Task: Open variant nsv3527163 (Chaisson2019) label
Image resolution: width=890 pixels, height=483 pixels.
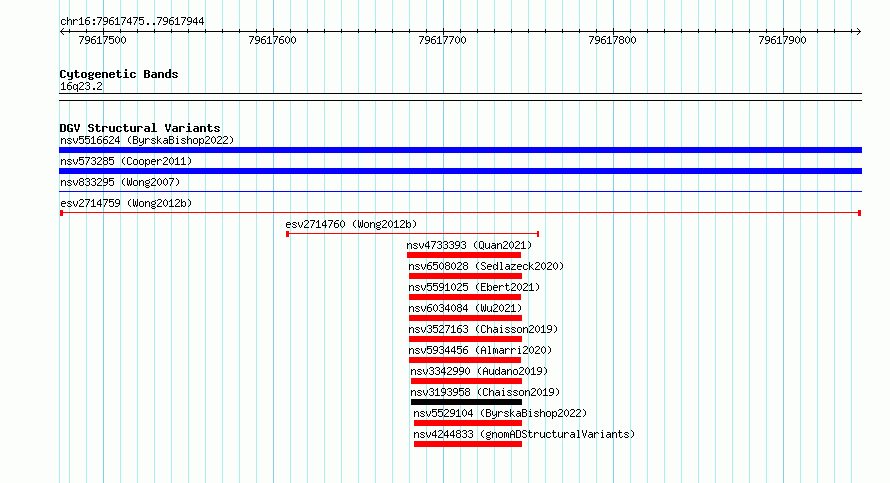Action: (x=483, y=329)
